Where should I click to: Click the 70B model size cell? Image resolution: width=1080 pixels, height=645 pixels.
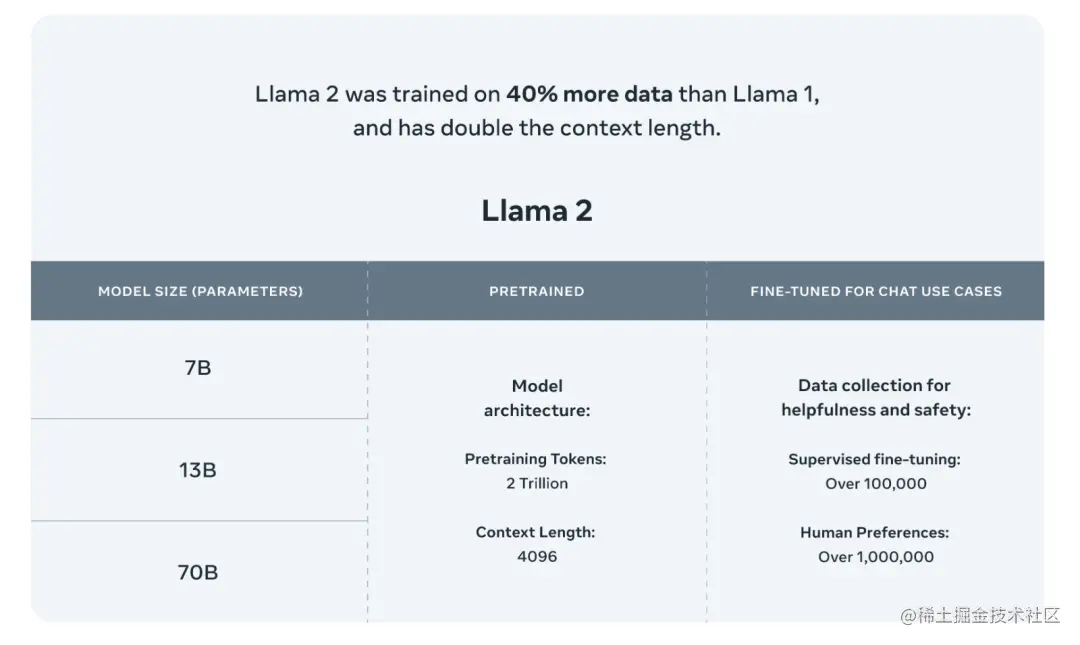click(198, 573)
